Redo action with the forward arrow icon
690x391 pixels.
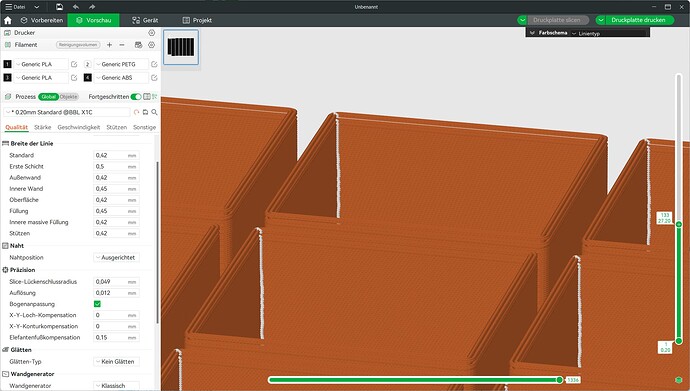(x=92, y=7)
